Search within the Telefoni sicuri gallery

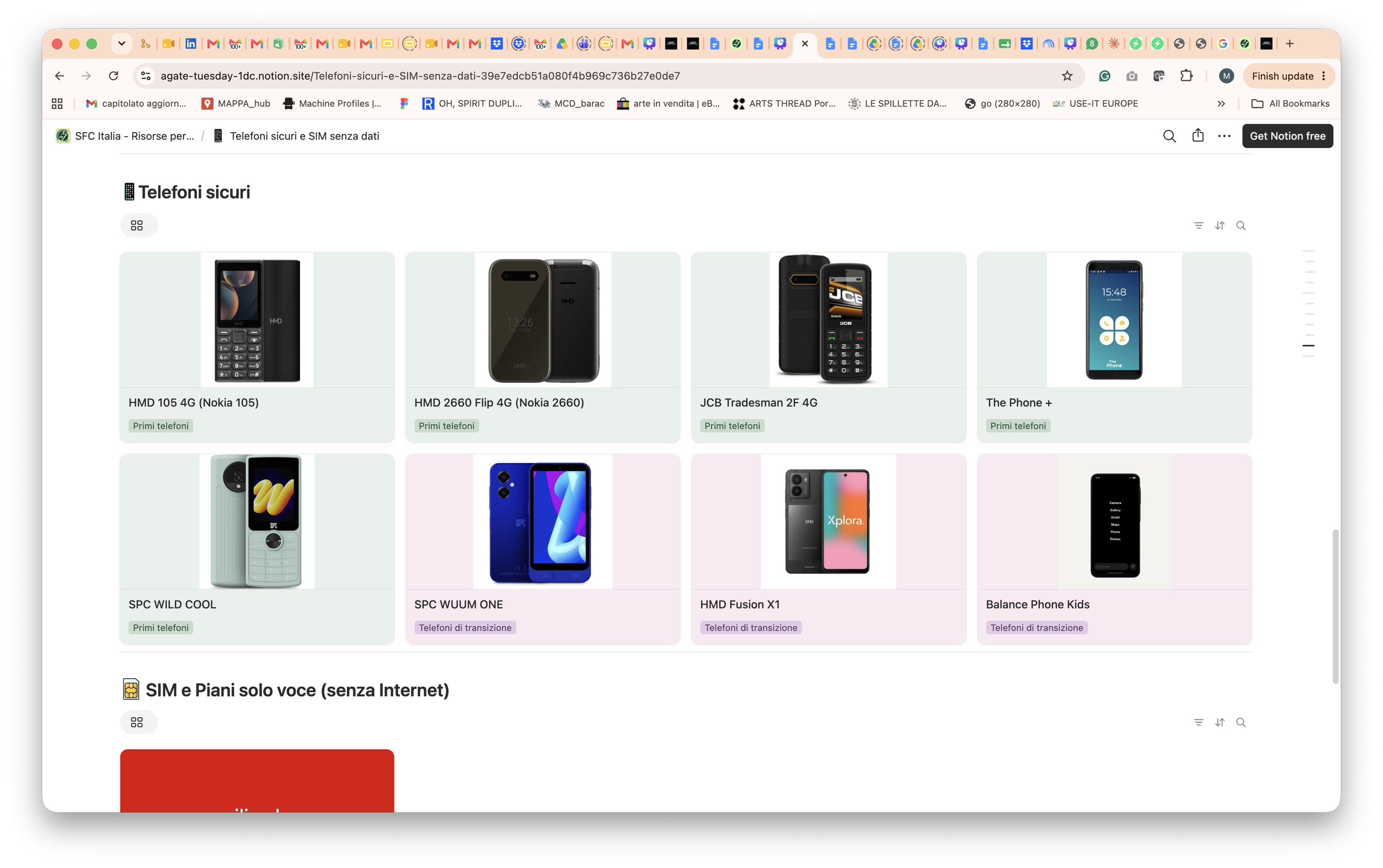1241,226
